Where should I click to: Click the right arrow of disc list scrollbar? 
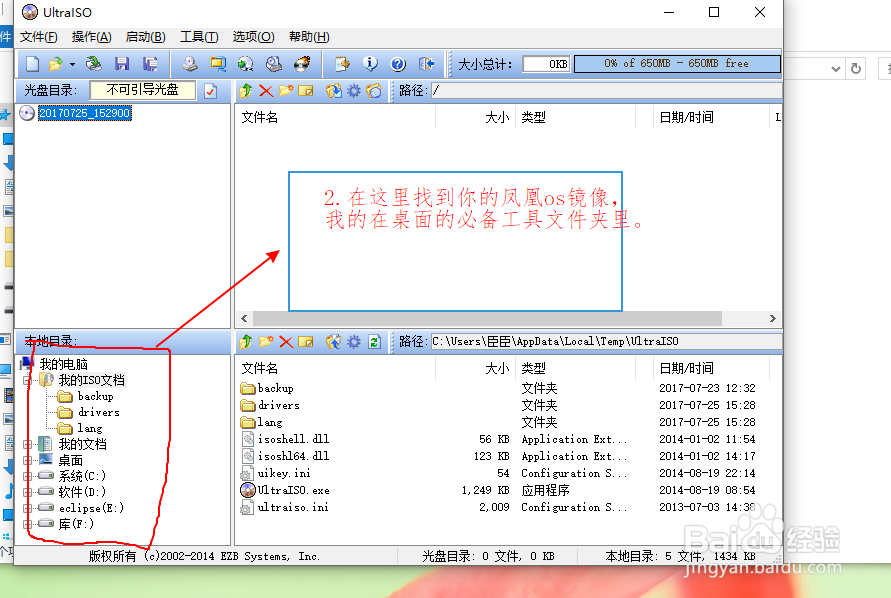coord(773,318)
